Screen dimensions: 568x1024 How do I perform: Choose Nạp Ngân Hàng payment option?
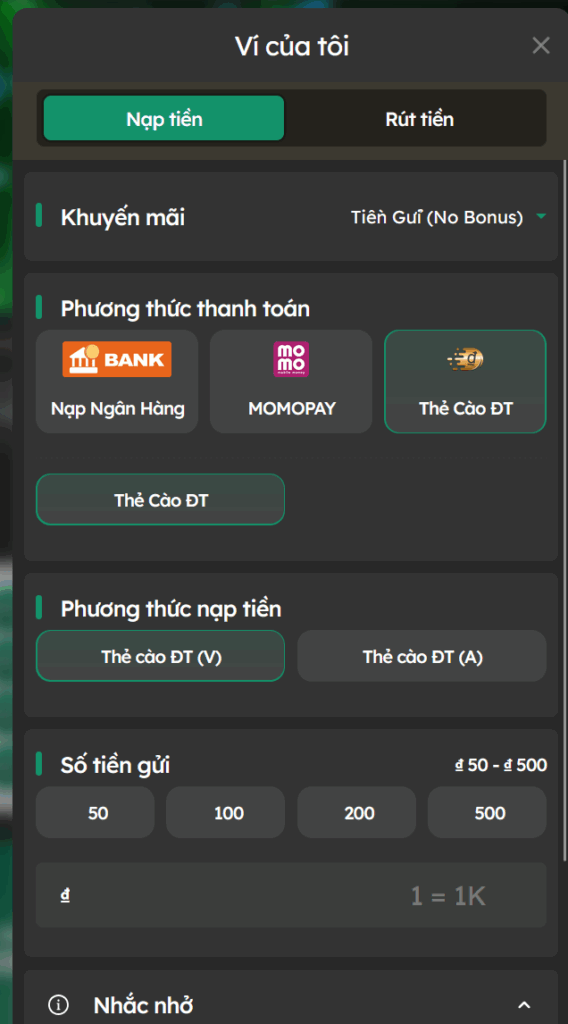click(x=117, y=381)
